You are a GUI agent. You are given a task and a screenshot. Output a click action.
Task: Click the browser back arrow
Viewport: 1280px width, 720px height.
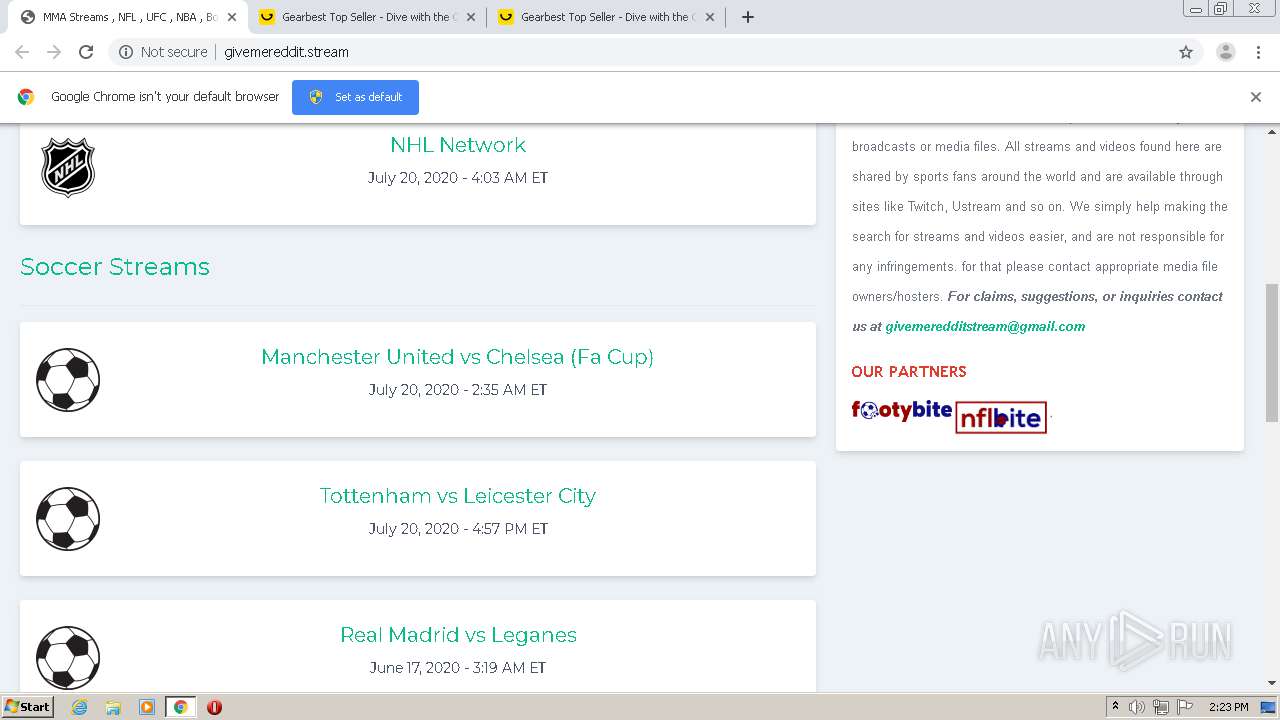pyautogui.click(x=22, y=52)
